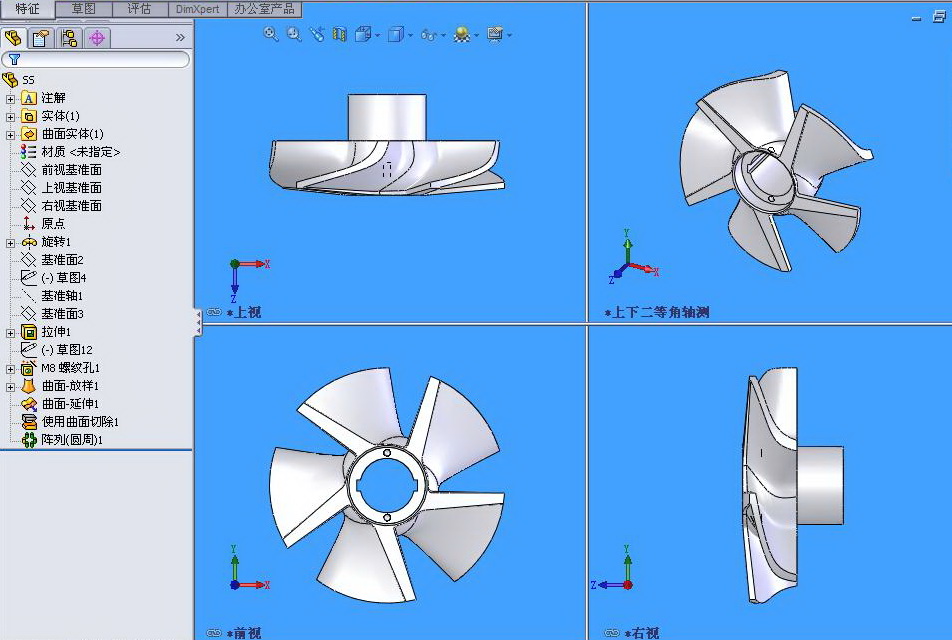Expand the M8 螺纹孔1 node

(x=10, y=369)
